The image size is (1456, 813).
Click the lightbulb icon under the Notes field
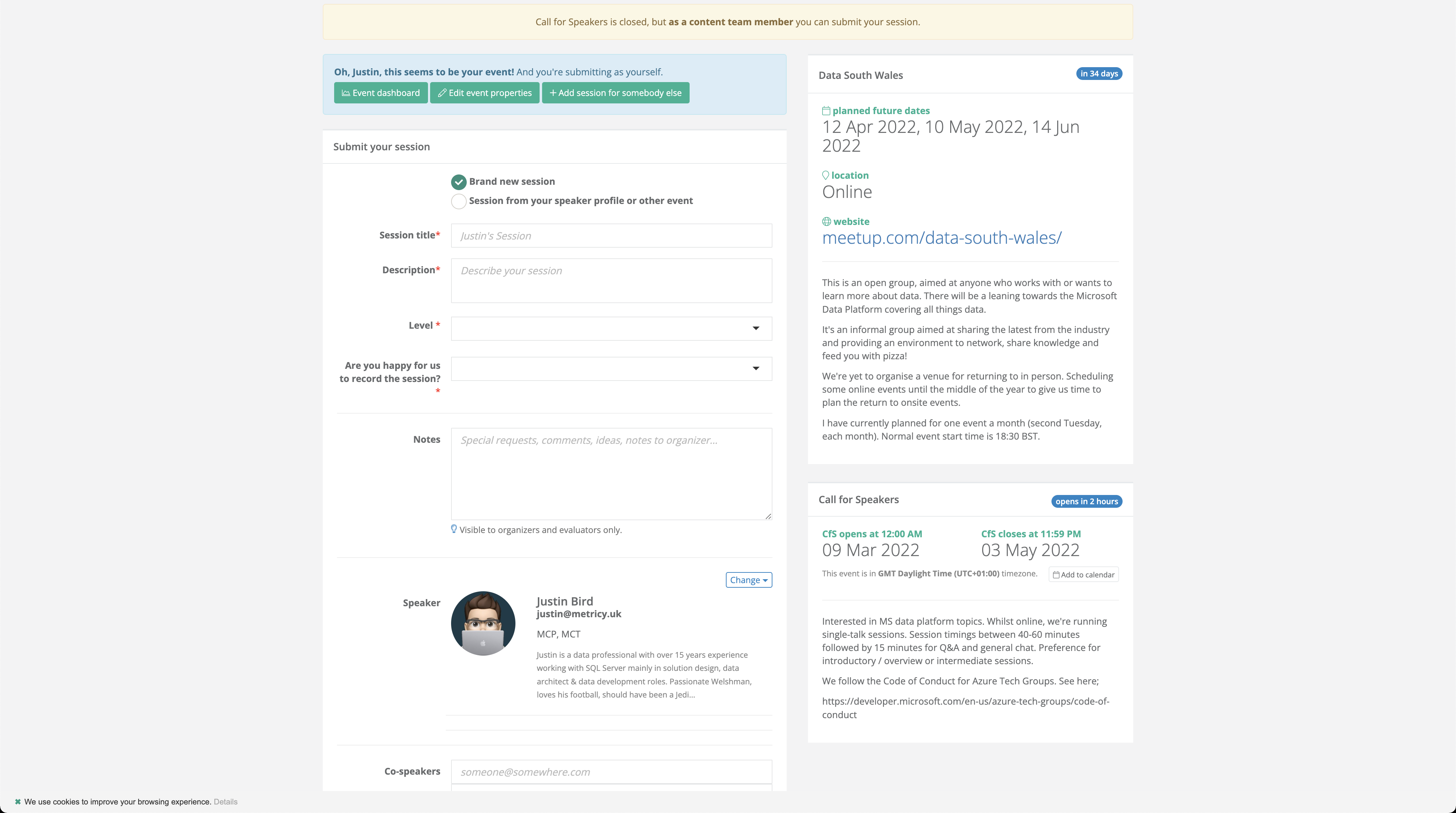pyautogui.click(x=454, y=529)
